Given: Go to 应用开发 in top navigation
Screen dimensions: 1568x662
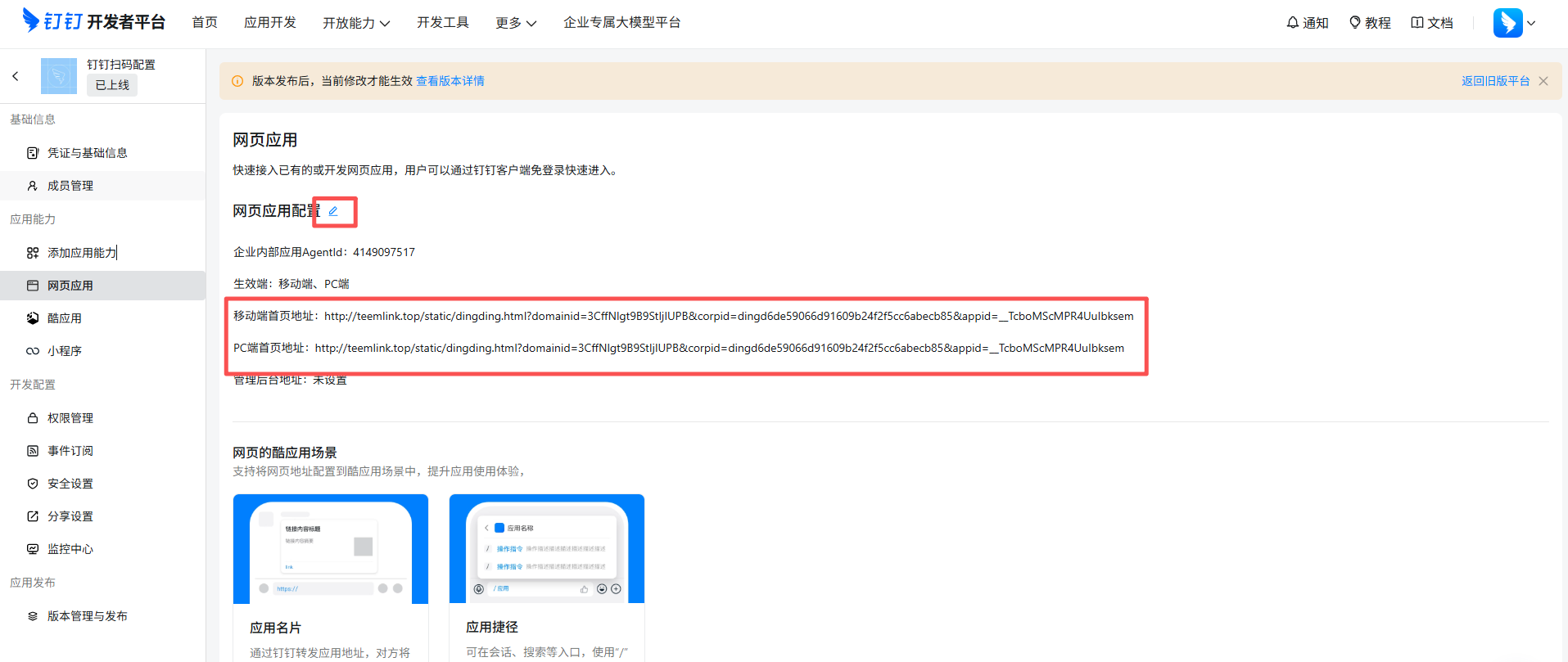Looking at the screenshot, I should tap(270, 22).
